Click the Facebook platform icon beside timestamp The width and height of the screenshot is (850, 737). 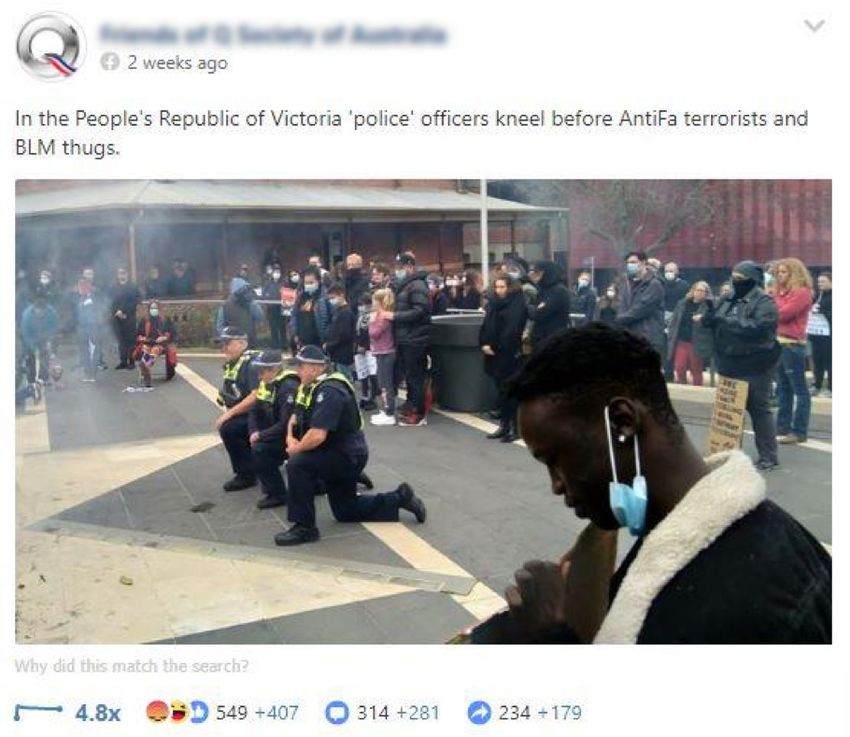click(x=110, y=62)
